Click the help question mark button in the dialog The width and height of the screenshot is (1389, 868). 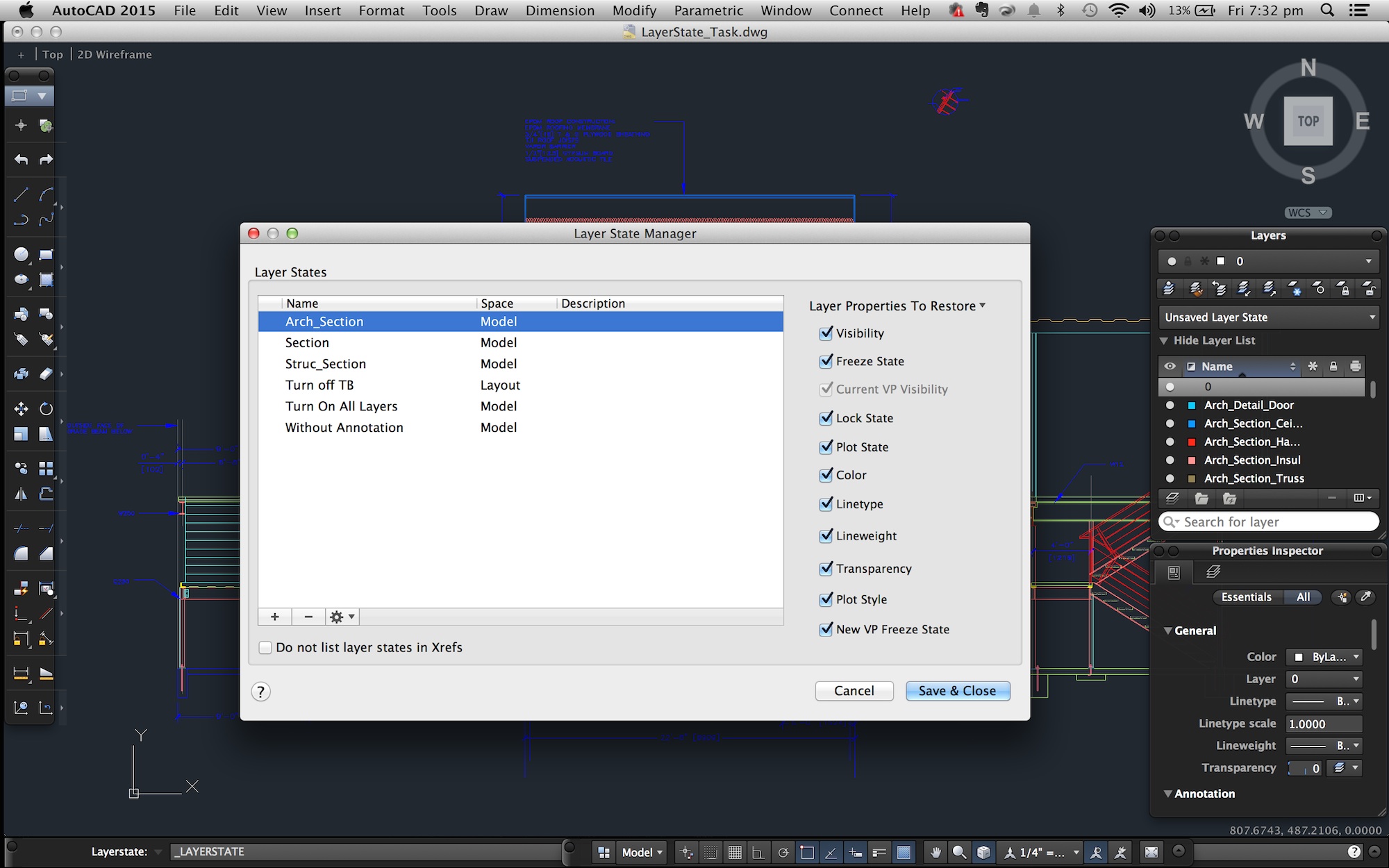pos(260,692)
